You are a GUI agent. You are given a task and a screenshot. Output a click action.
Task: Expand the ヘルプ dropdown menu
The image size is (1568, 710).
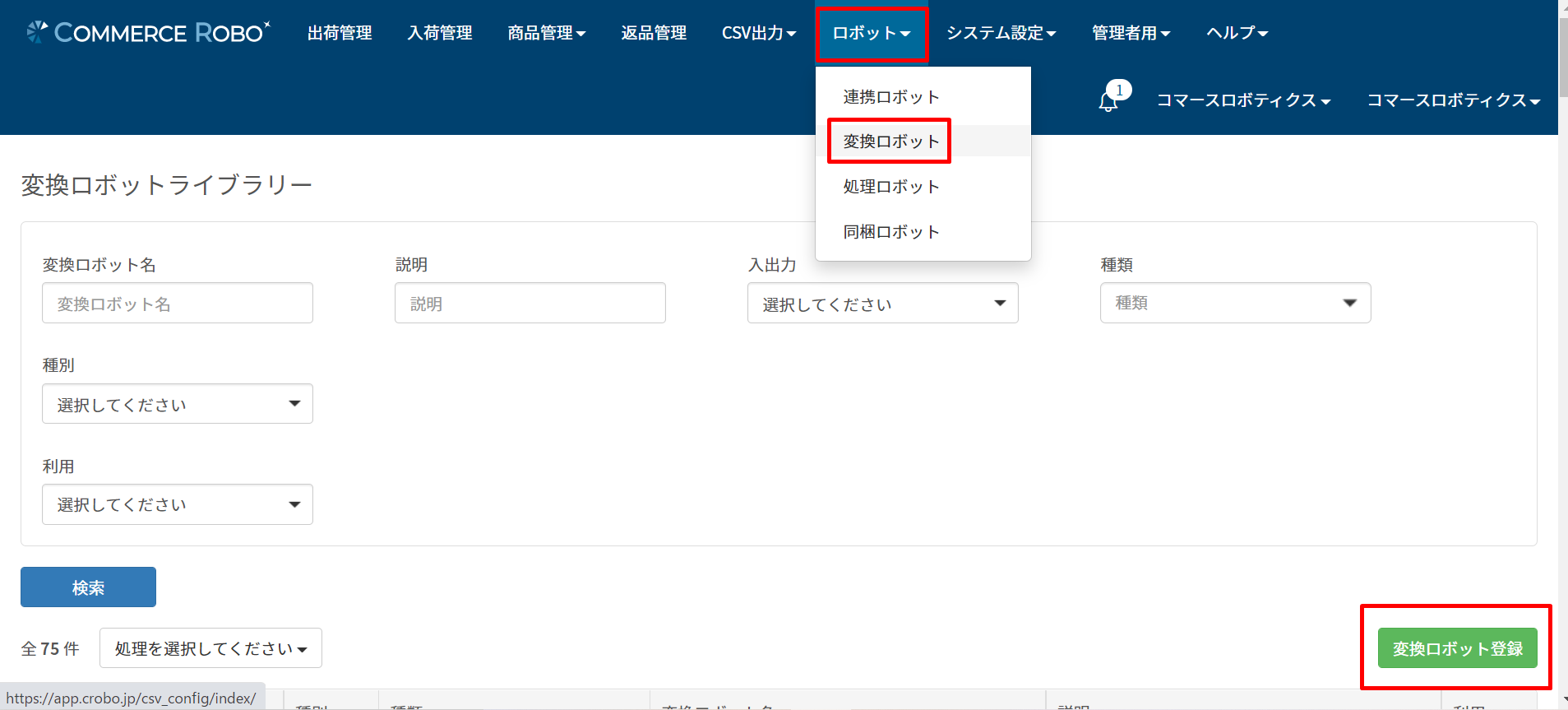1237,33
